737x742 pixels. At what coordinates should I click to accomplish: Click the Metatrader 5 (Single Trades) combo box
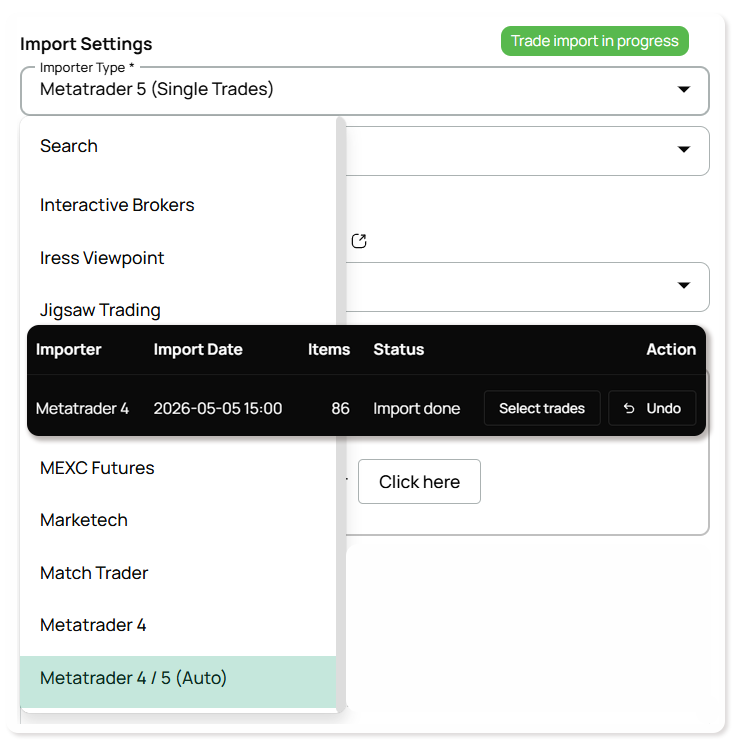click(364, 90)
